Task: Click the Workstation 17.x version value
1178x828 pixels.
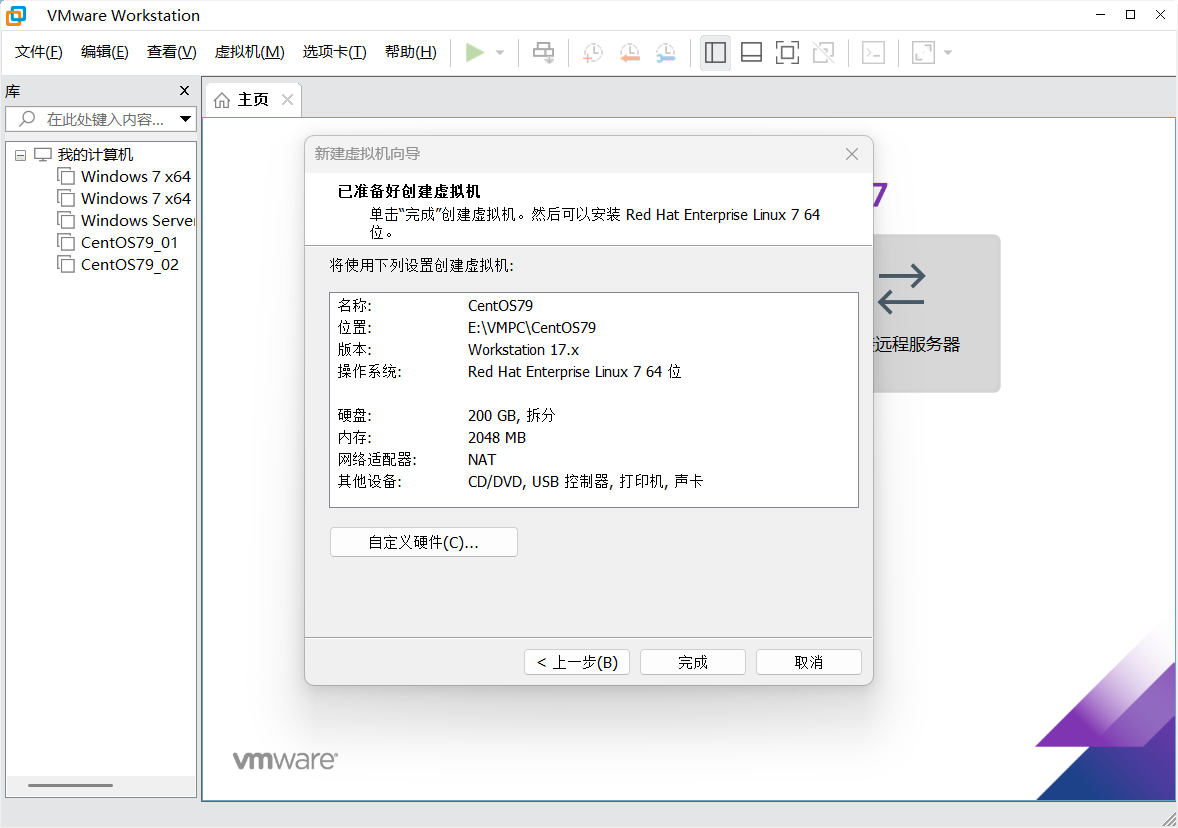Action: point(524,350)
